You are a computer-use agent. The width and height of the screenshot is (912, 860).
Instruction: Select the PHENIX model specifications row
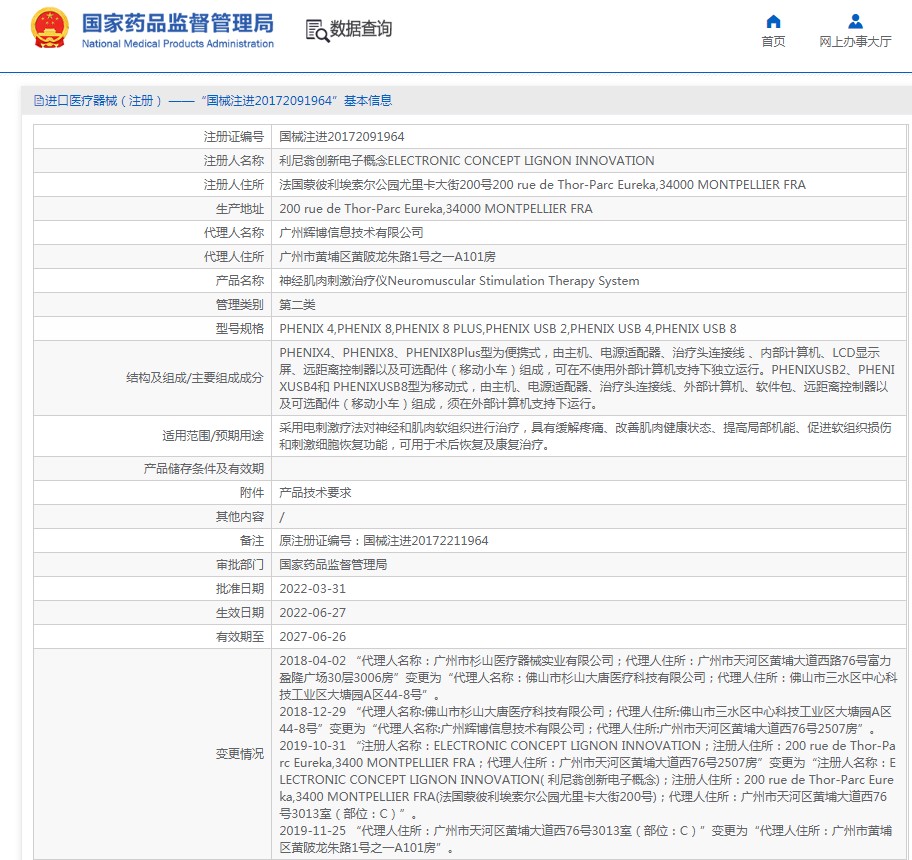[508, 329]
